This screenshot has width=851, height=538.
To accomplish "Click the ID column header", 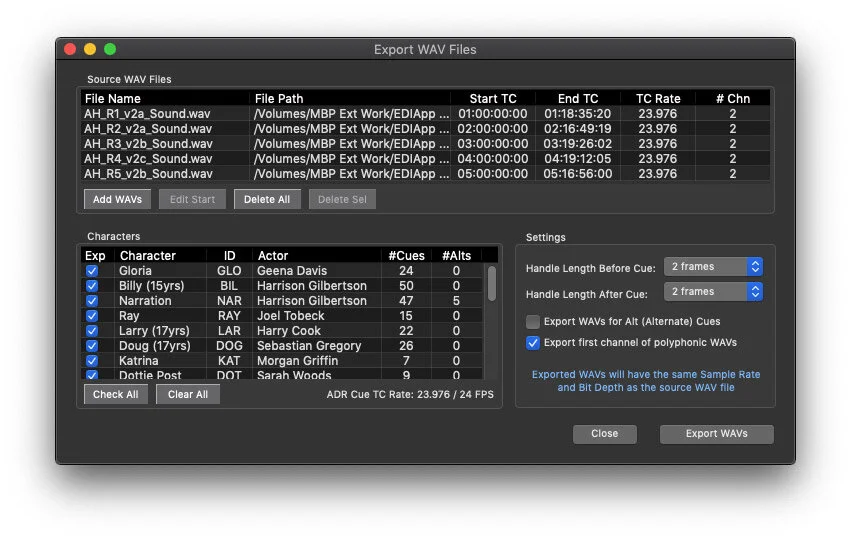I will pyautogui.click(x=230, y=256).
